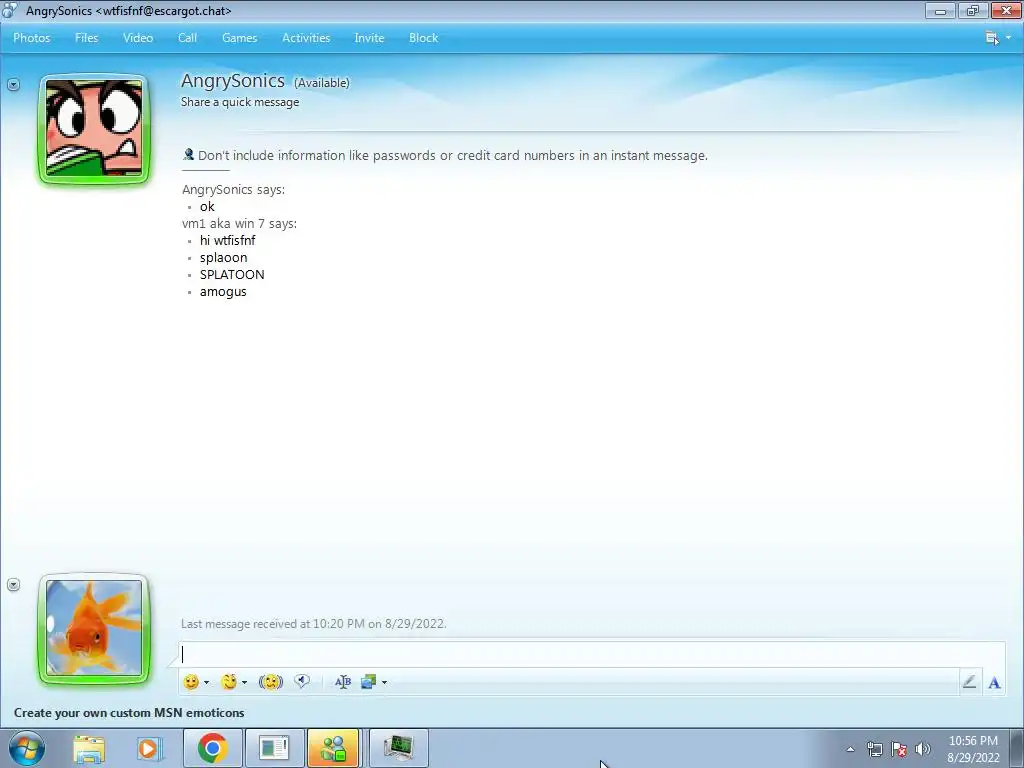Collapse your goldfish display picture arrow
The width and height of the screenshot is (1024, 768).
point(13,584)
